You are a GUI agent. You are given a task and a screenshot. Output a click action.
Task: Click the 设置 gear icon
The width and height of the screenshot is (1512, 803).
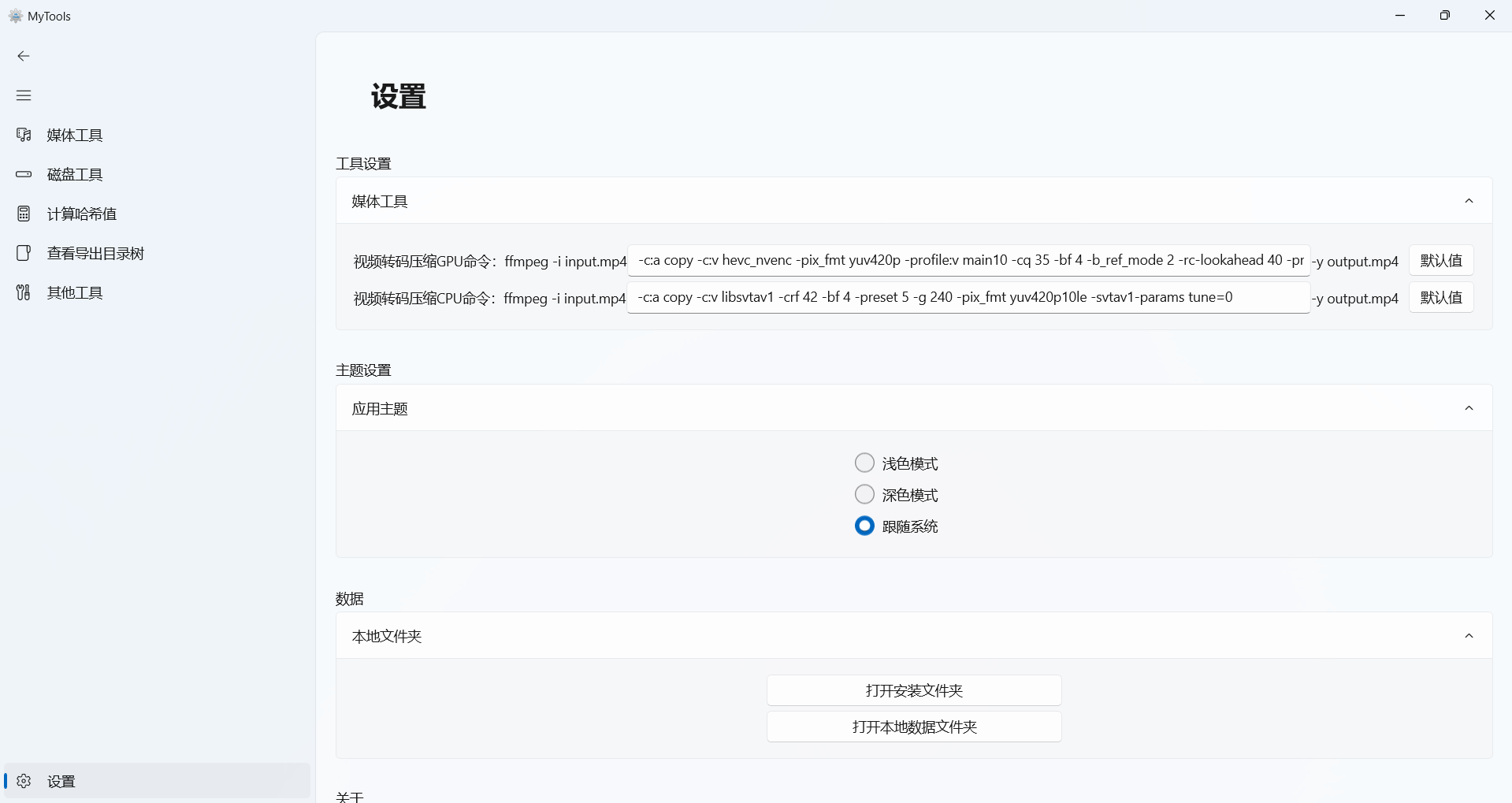coord(24,781)
